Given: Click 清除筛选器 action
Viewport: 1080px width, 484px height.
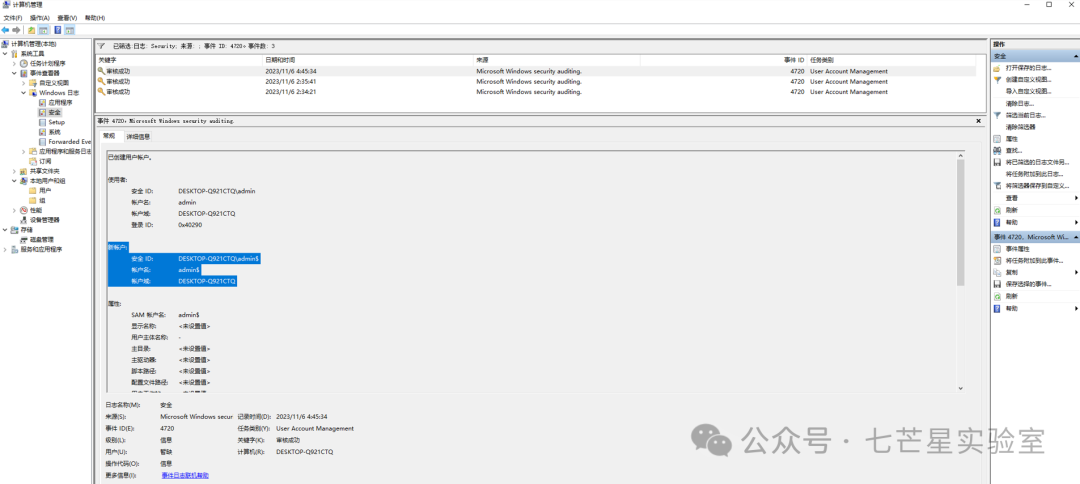Looking at the screenshot, I should coord(1021,127).
